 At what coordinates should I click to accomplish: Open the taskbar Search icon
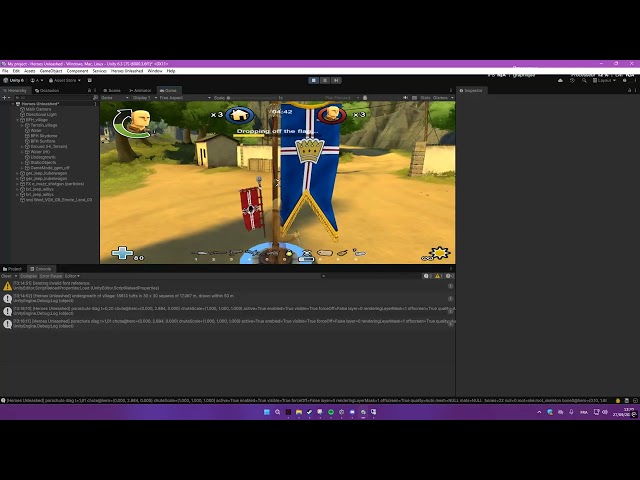[278, 412]
